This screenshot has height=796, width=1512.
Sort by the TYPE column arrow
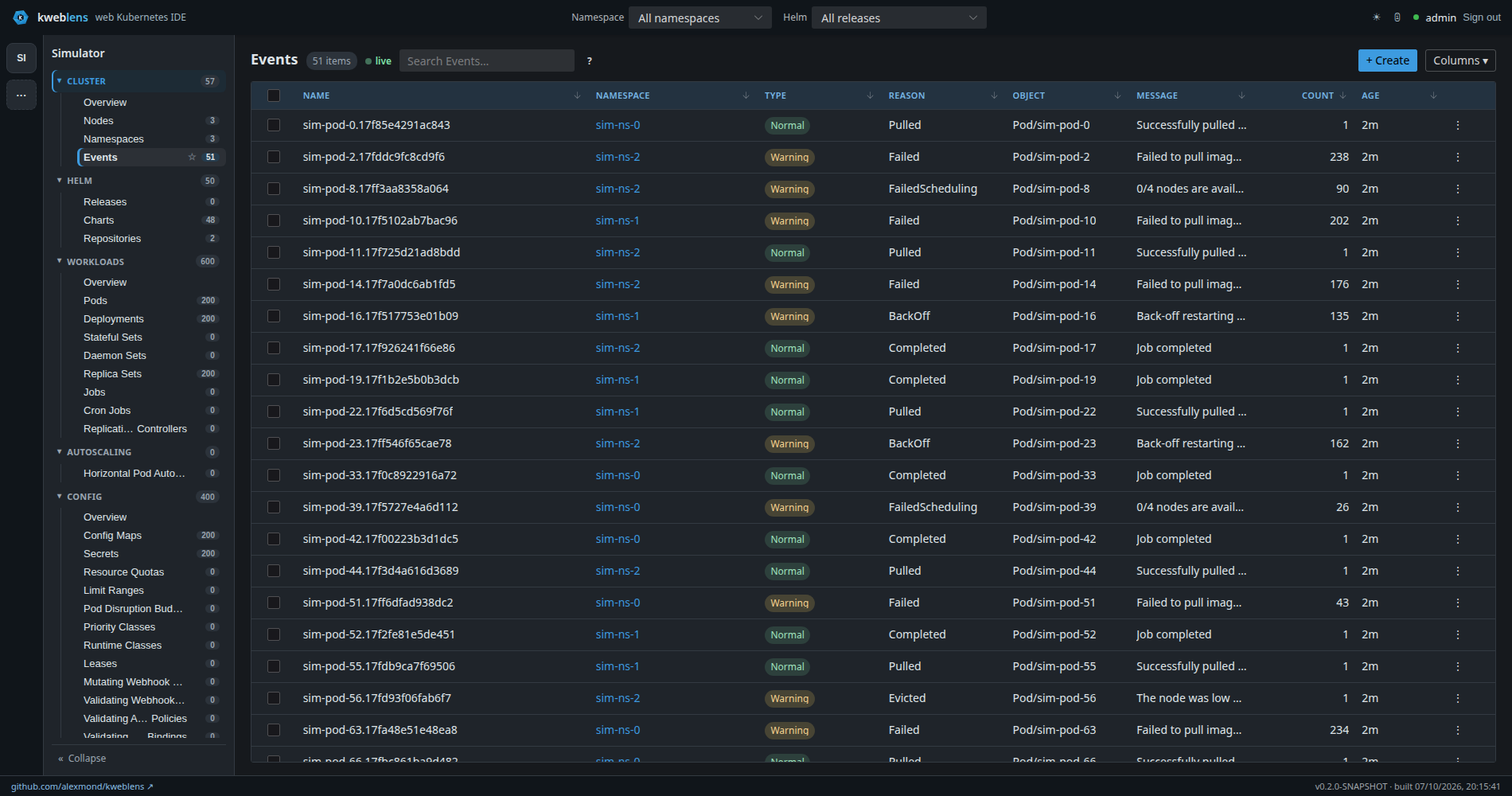coord(870,96)
